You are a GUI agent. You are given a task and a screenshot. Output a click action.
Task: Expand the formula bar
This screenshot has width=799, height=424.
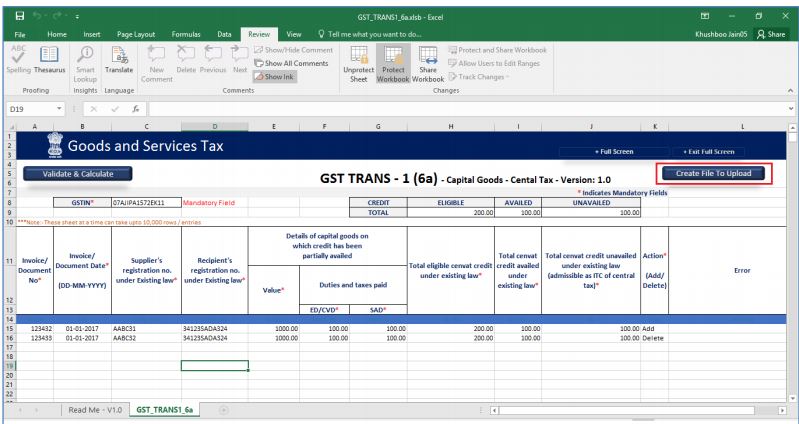pos(790,106)
